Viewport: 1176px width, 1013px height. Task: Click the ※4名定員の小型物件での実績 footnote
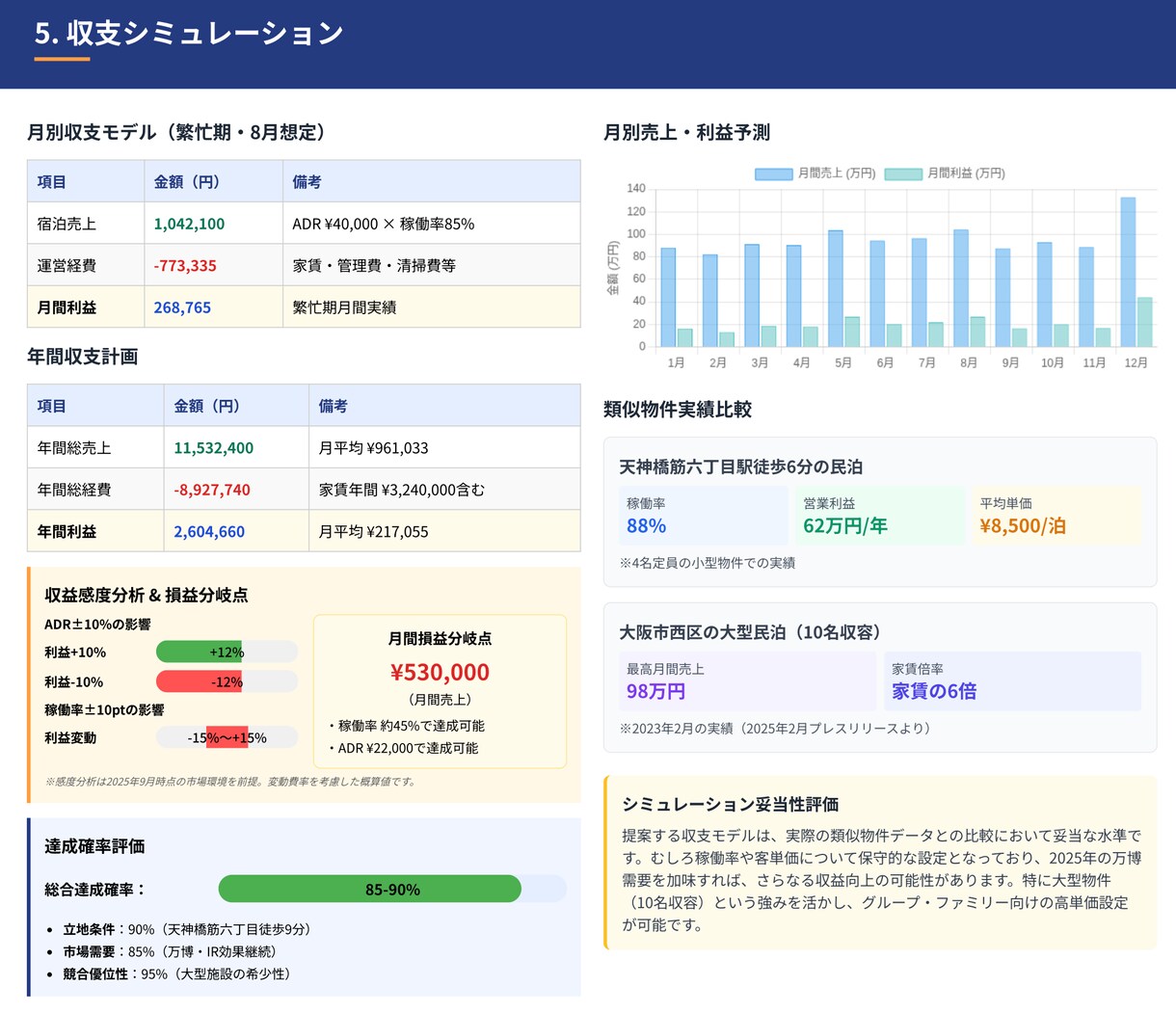click(708, 562)
